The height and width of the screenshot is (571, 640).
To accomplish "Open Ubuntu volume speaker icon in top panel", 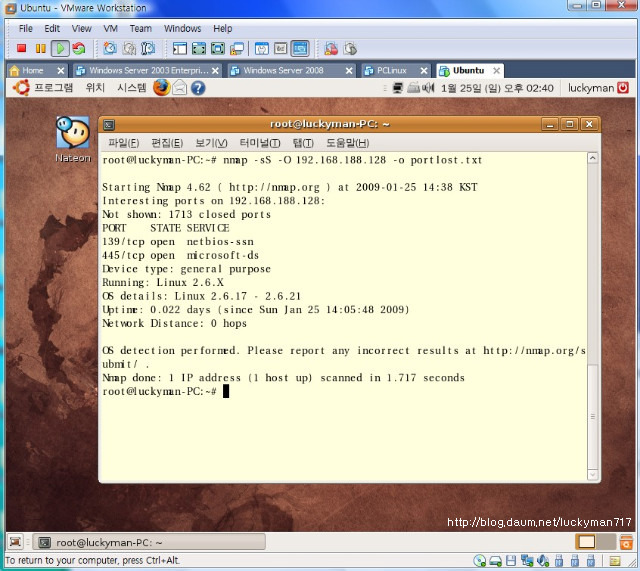I will [x=428, y=88].
